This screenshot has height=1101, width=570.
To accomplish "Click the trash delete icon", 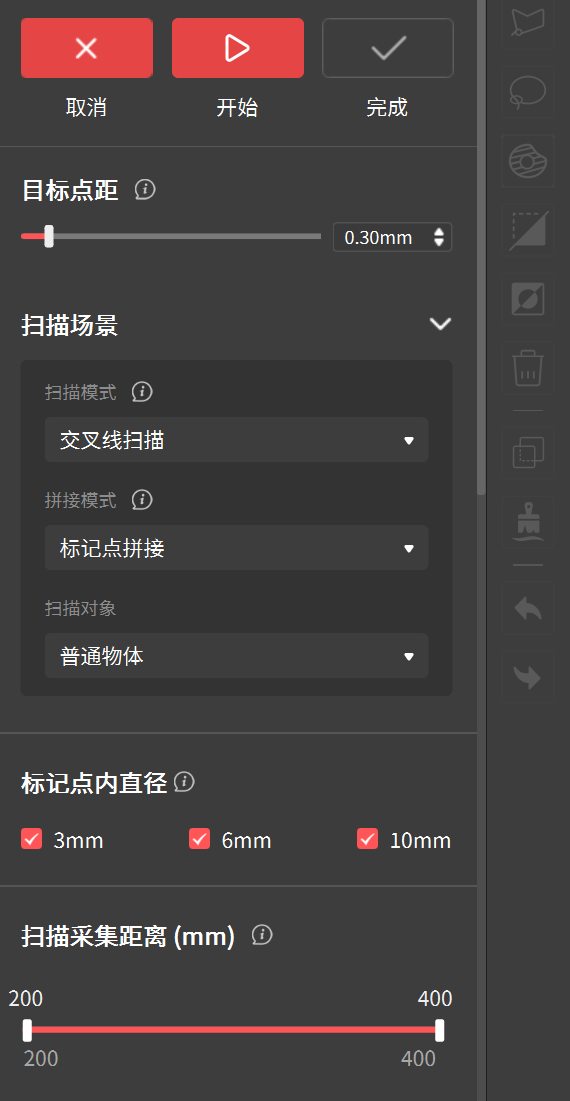I will (x=528, y=368).
